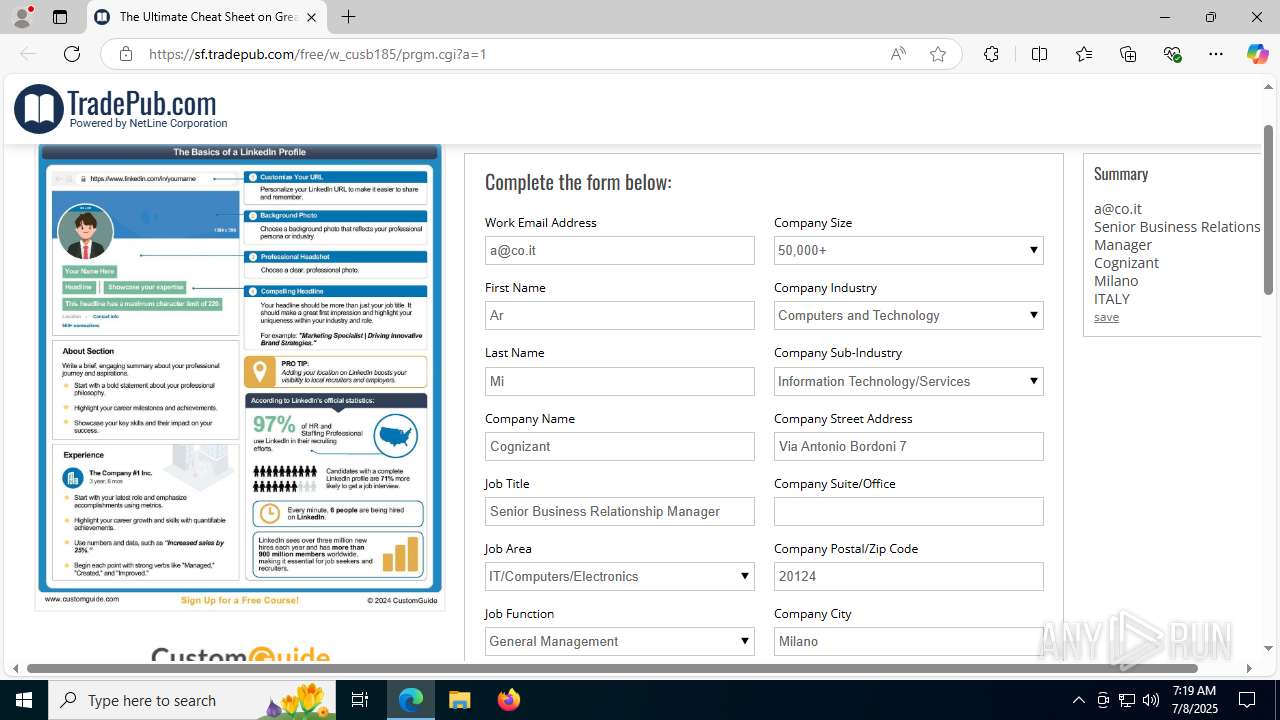
Task: Edit the Work Email Address field
Action: pos(619,251)
